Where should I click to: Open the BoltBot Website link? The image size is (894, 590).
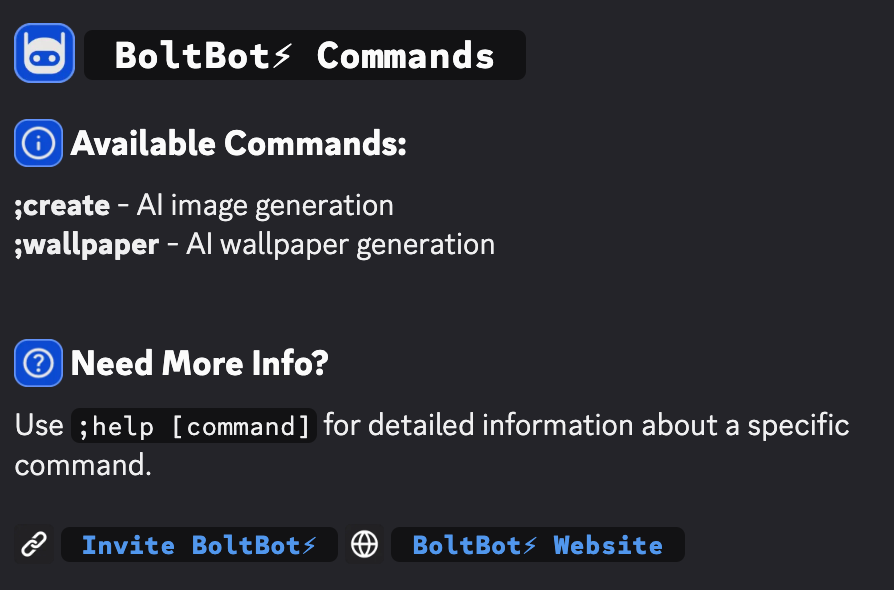(x=537, y=545)
